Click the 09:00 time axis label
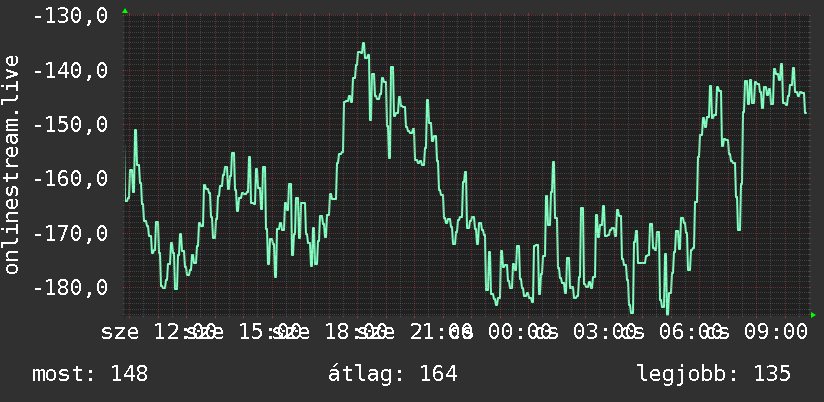 (x=775, y=332)
